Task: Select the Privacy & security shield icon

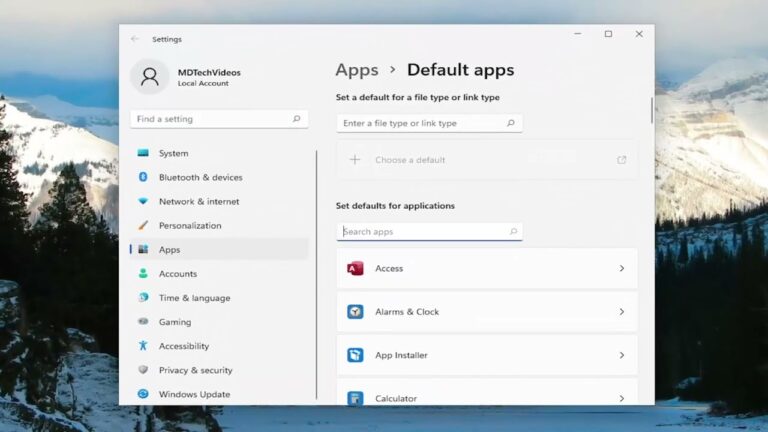Action: coord(143,370)
